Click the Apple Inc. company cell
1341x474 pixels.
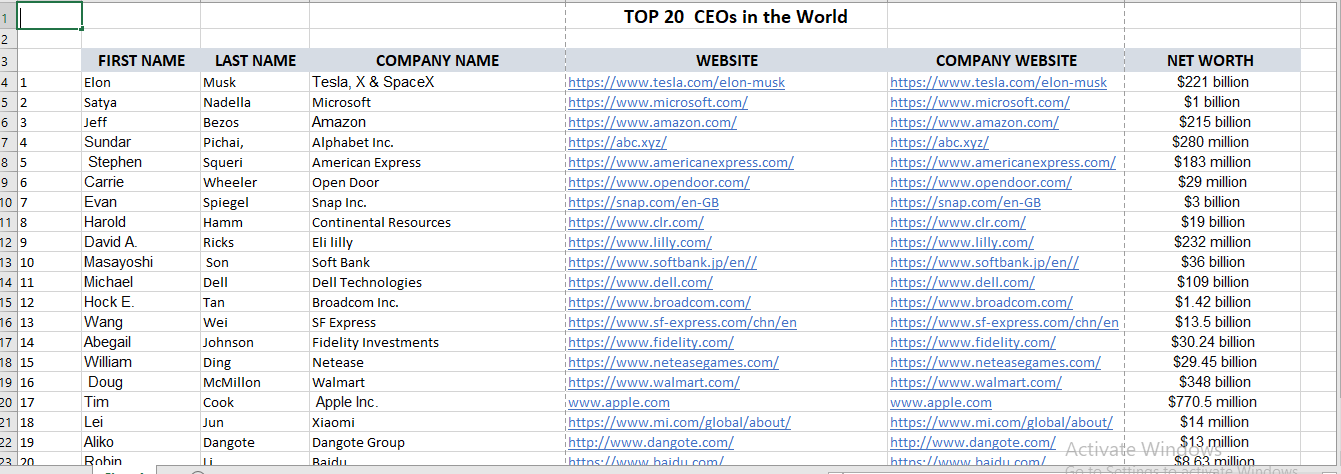click(x=437, y=402)
